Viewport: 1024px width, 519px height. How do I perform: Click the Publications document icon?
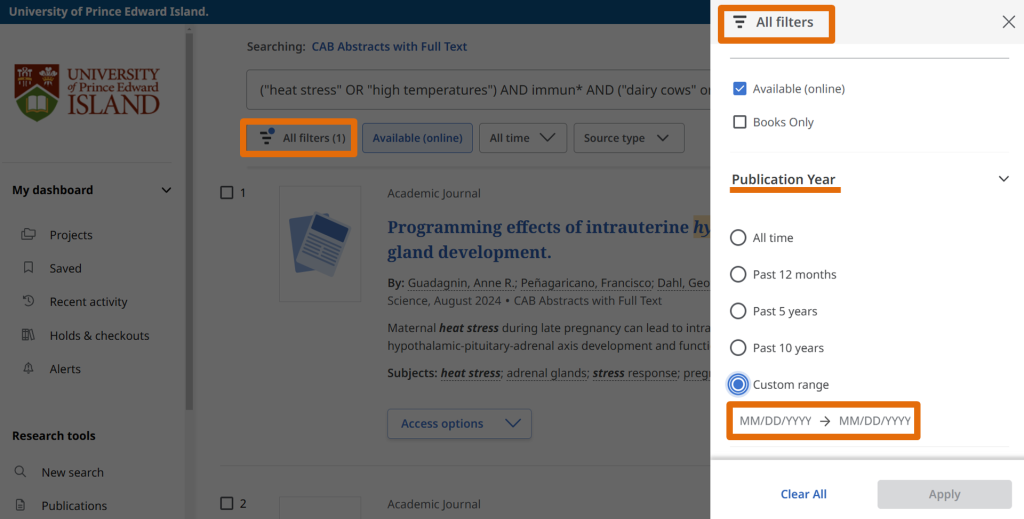(21, 506)
